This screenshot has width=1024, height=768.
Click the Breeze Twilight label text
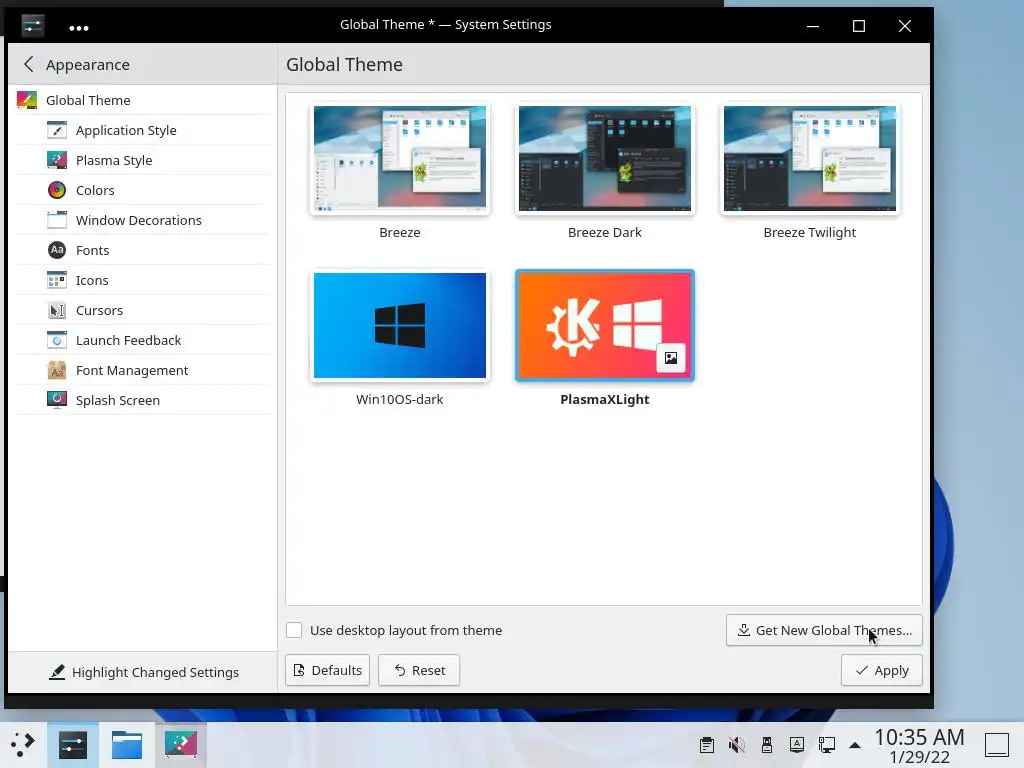(810, 232)
